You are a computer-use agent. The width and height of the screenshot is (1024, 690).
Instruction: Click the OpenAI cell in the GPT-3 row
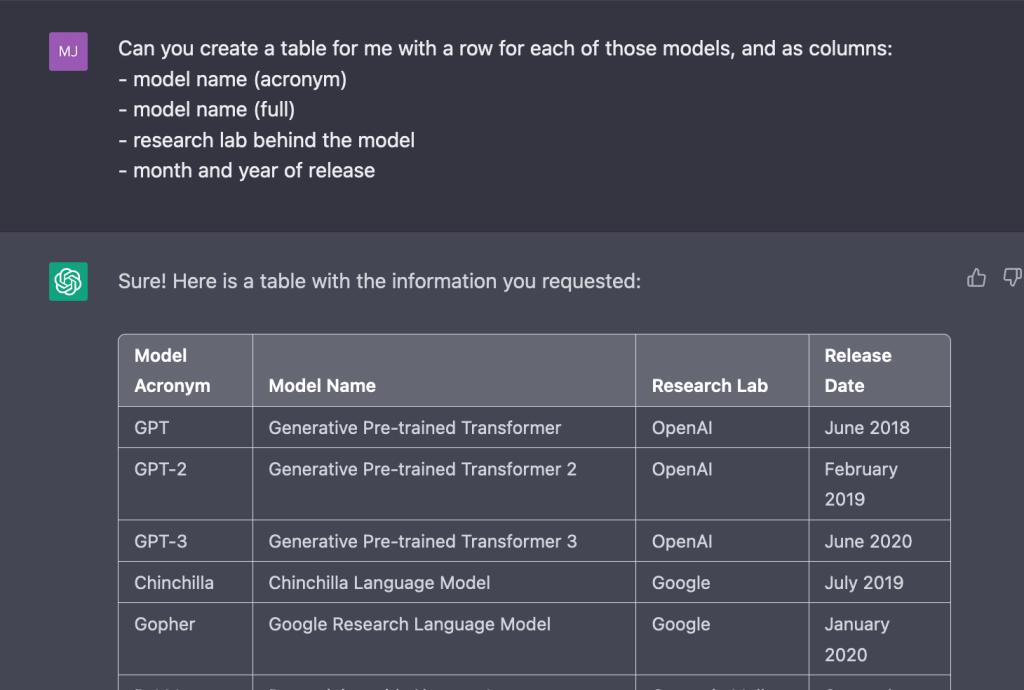tap(682, 541)
